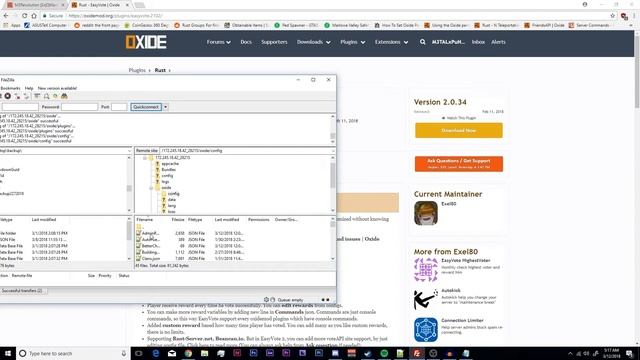Image resolution: width=640 pixels, height=360 pixels.
Task: Click Ask Questions / Get Support button
Action: click(x=459, y=164)
